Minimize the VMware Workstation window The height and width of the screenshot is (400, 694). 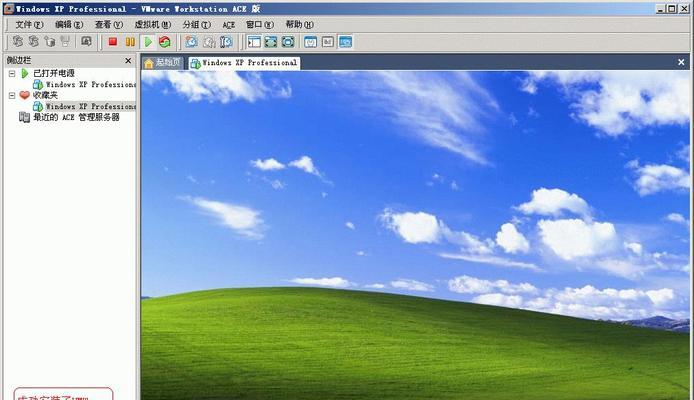pyautogui.click(x=661, y=8)
